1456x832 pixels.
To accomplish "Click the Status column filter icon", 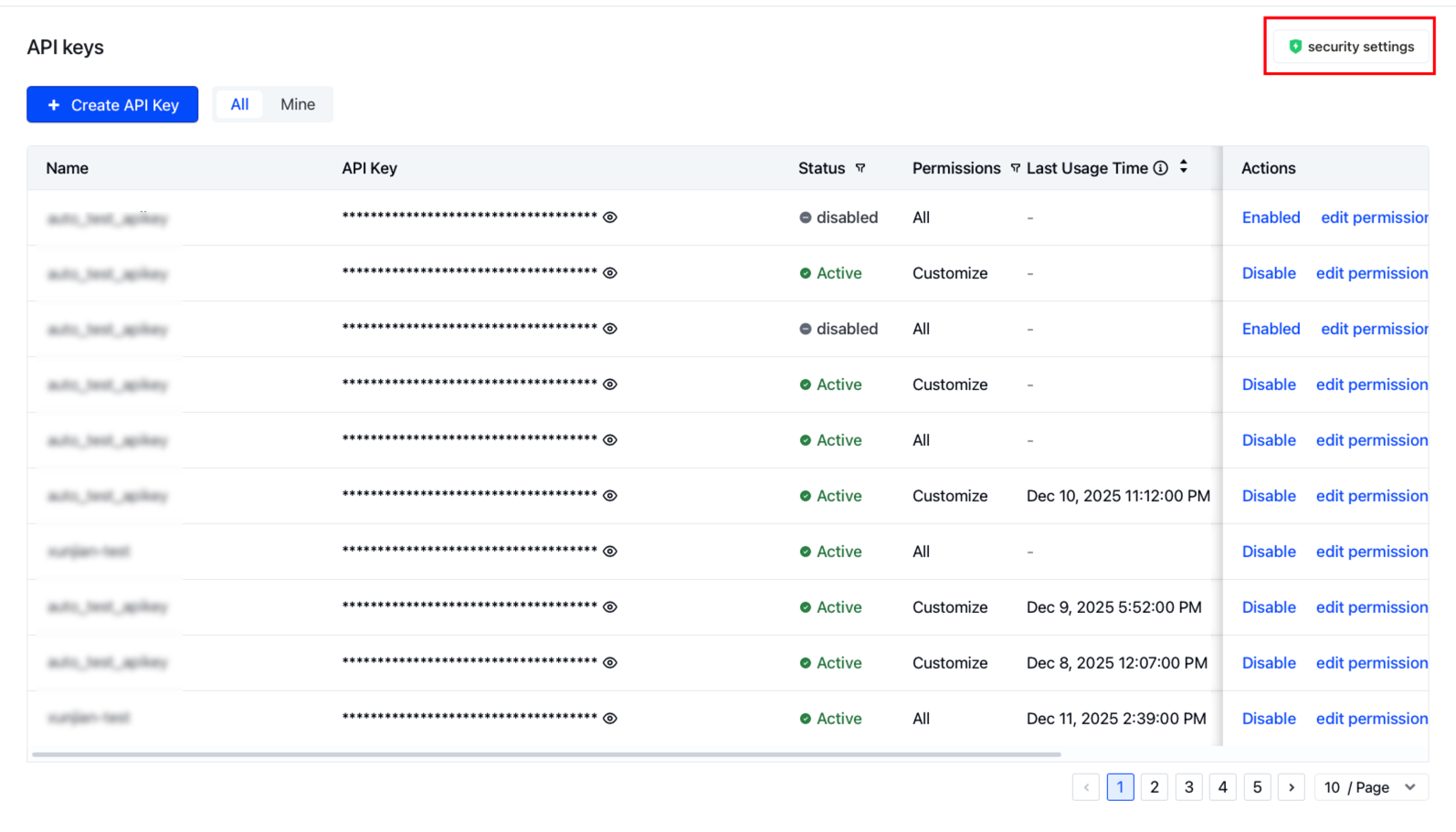I will click(x=860, y=168).
